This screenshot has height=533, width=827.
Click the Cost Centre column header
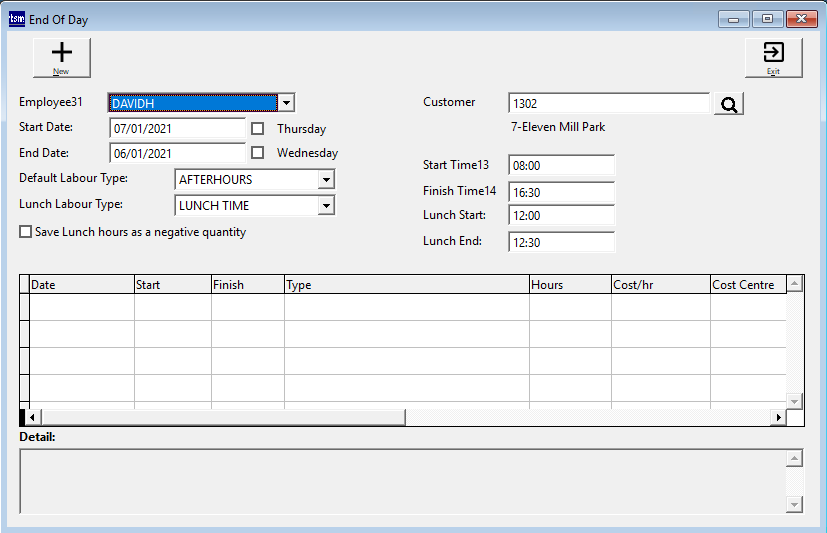click(x=744, y=285)
